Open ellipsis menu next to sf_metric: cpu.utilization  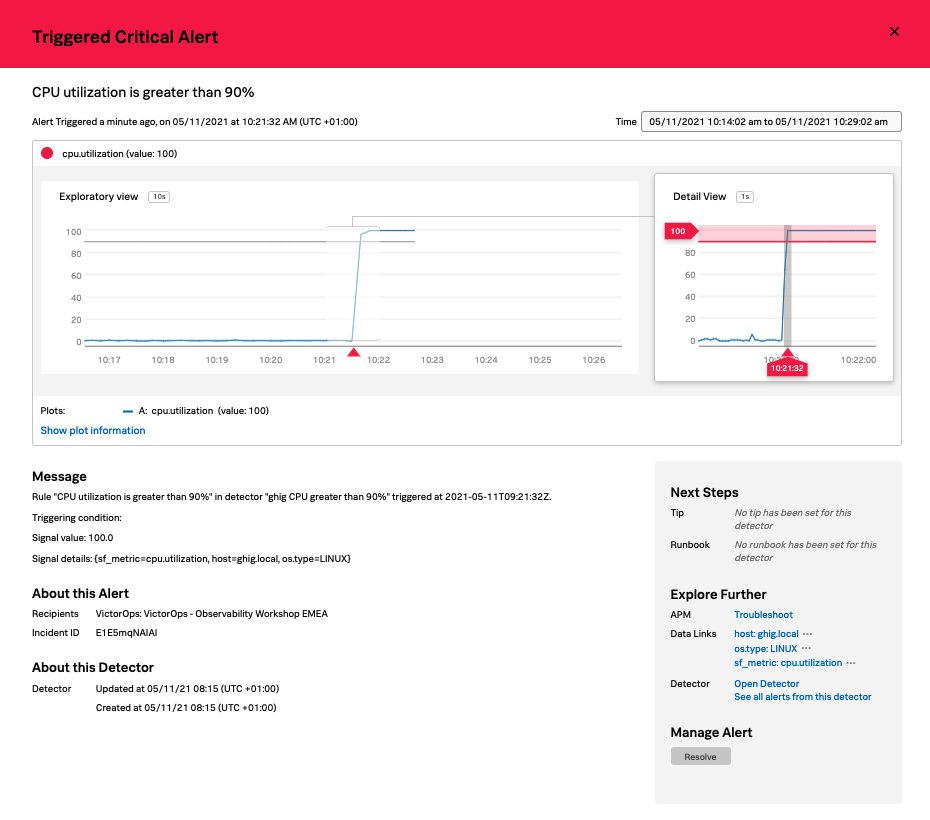tap(851, 663)
